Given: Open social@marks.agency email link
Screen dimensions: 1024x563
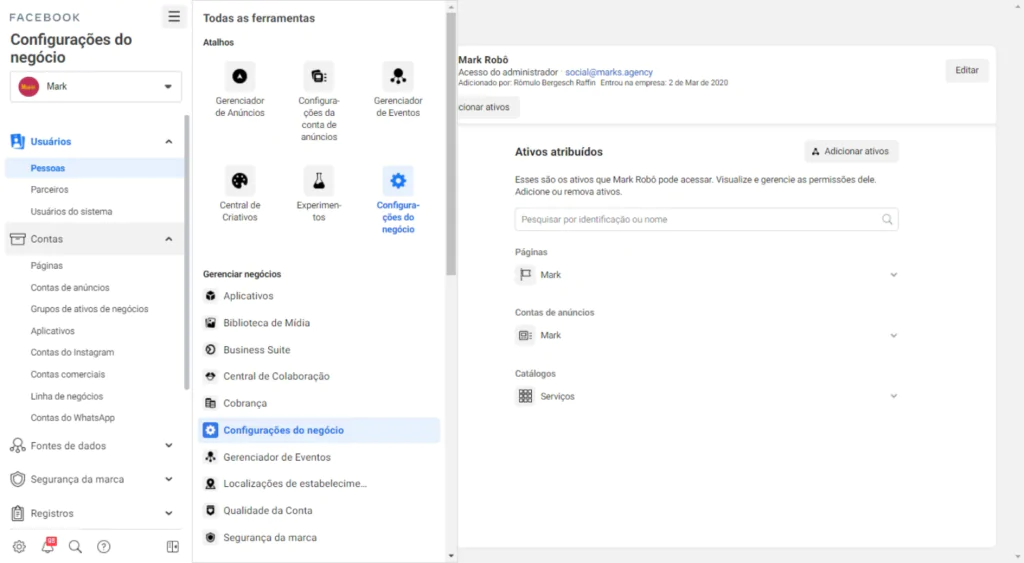Looking at the screenshot, I should tap(609, 72).
